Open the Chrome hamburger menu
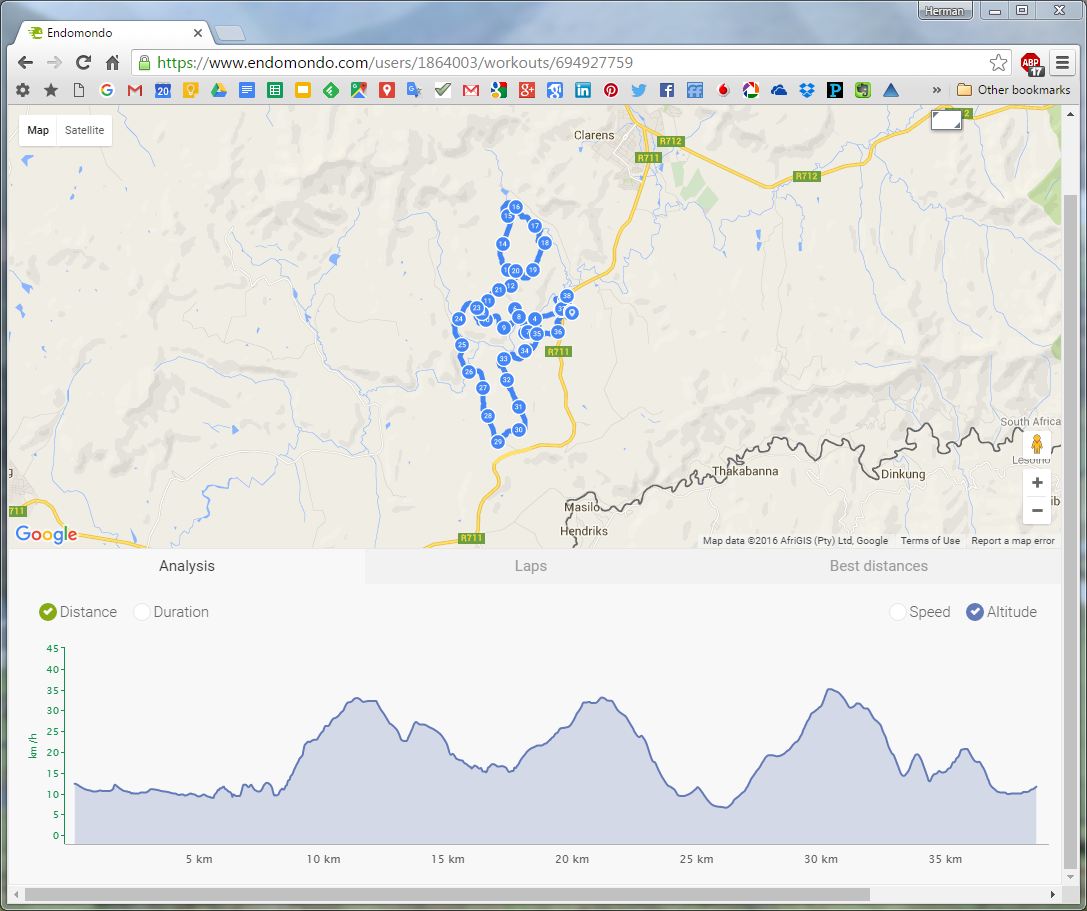The image size is (1087, 911). pyautogui.click(x=1062, y=62)
